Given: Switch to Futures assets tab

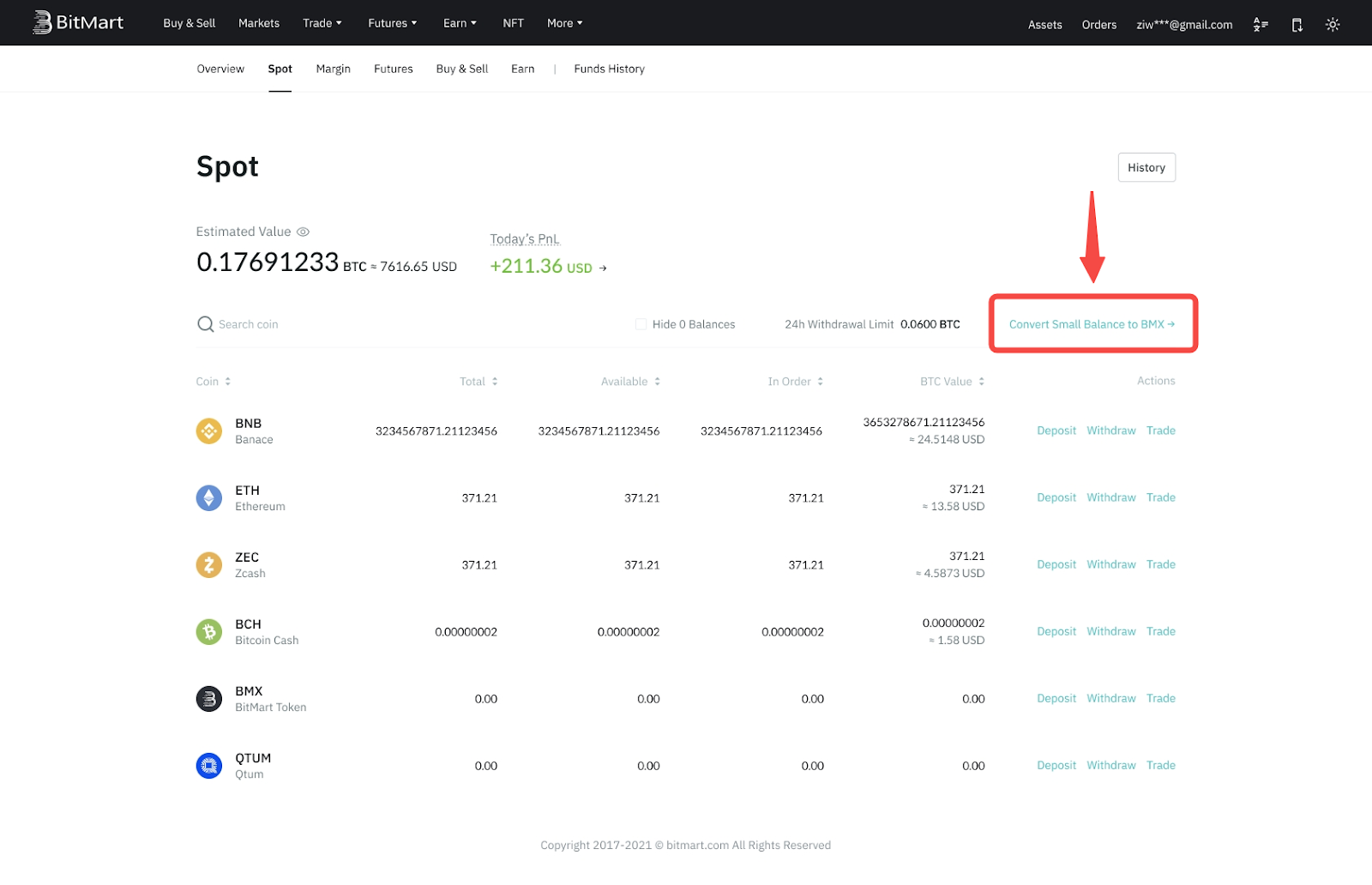Looking at the screenshot, I should point(394,69).
